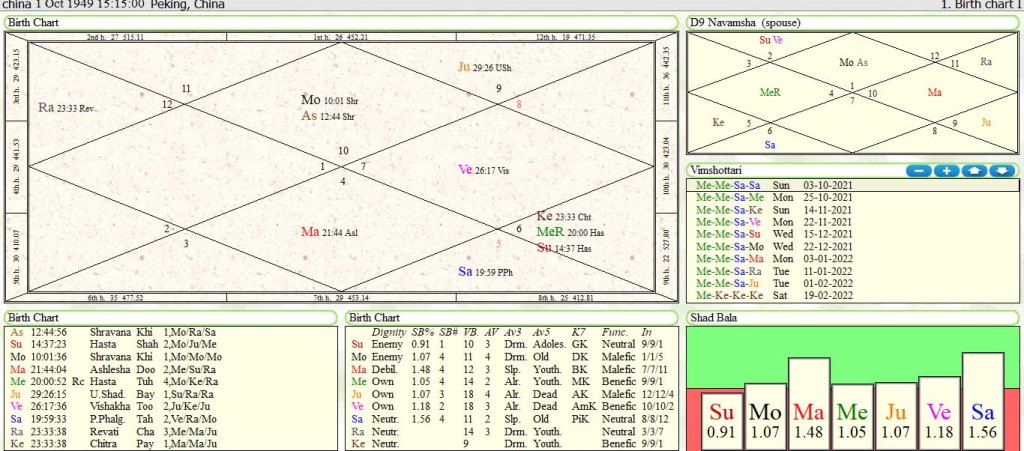Click the plus button in Vimshottari panel
Screen dimensions: 1024x451
(x=946, y=171)
